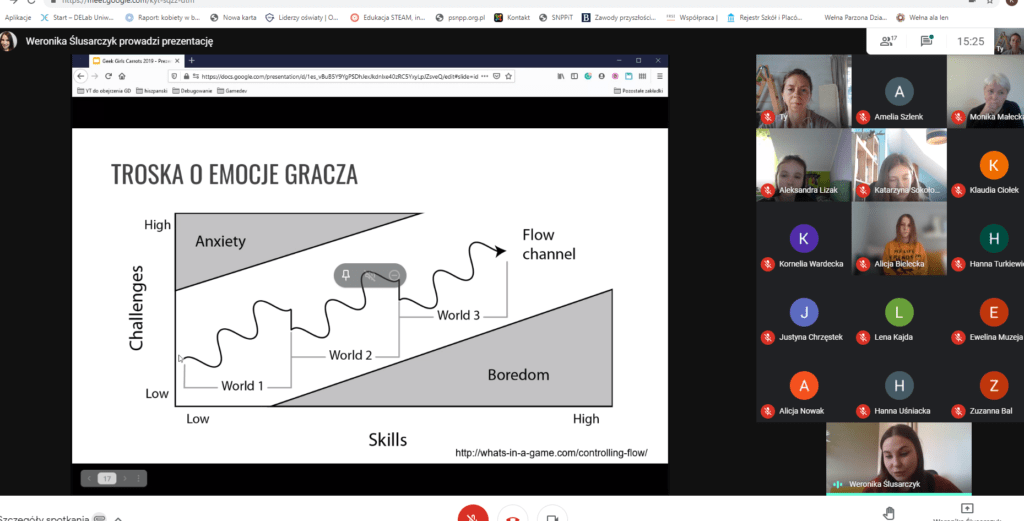Click the pin icon on the presentation overlay
The height and width of the screenshot is (521, 1024).
click(346, 276)
